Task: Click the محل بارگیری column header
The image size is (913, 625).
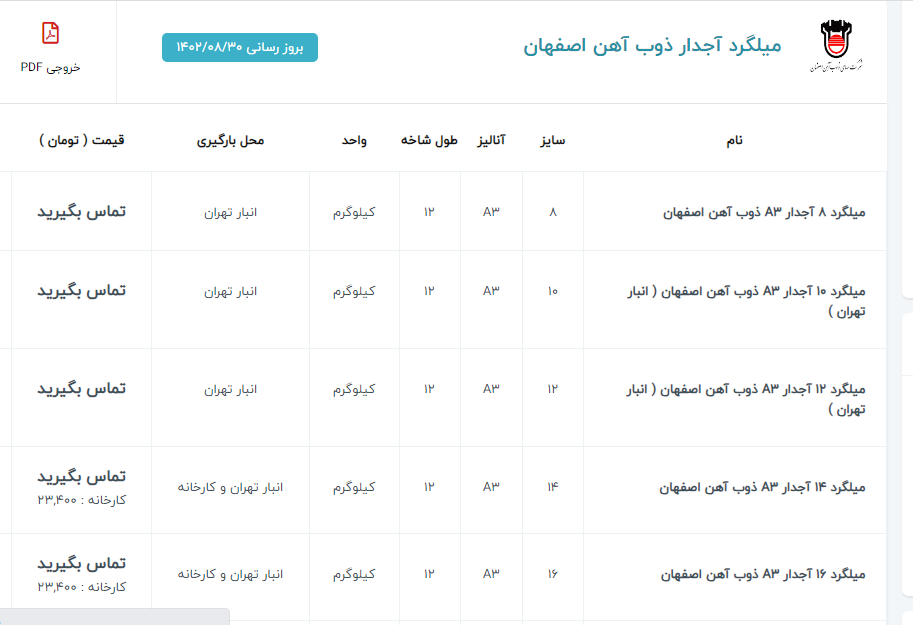Action: (230, 140)
